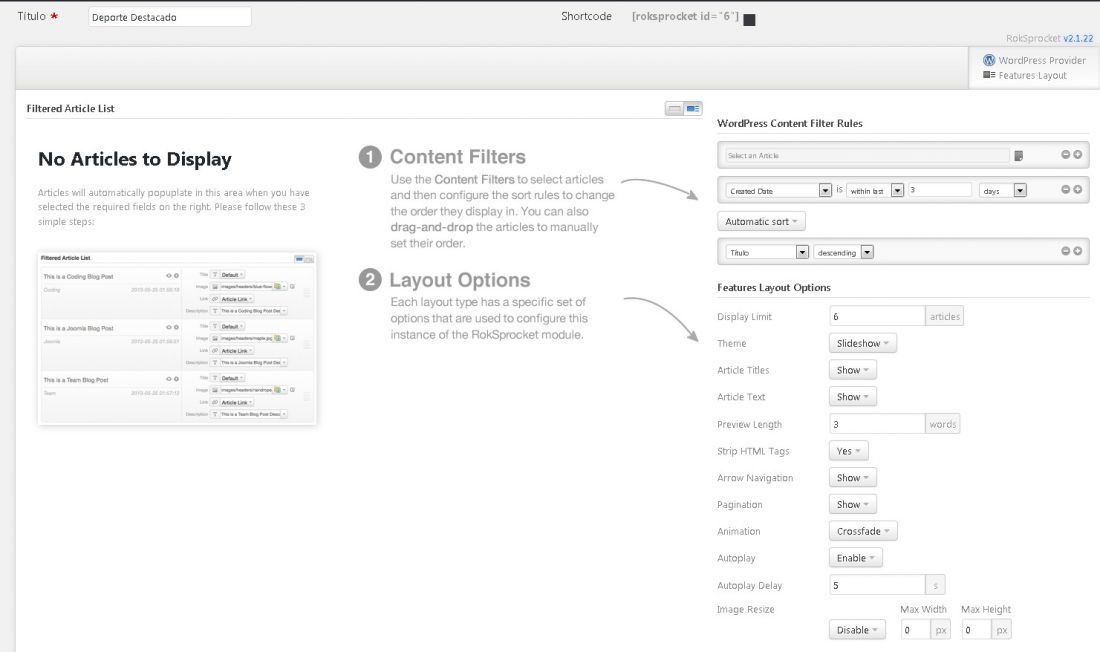Open the Automatic sort dropdown

761,221
